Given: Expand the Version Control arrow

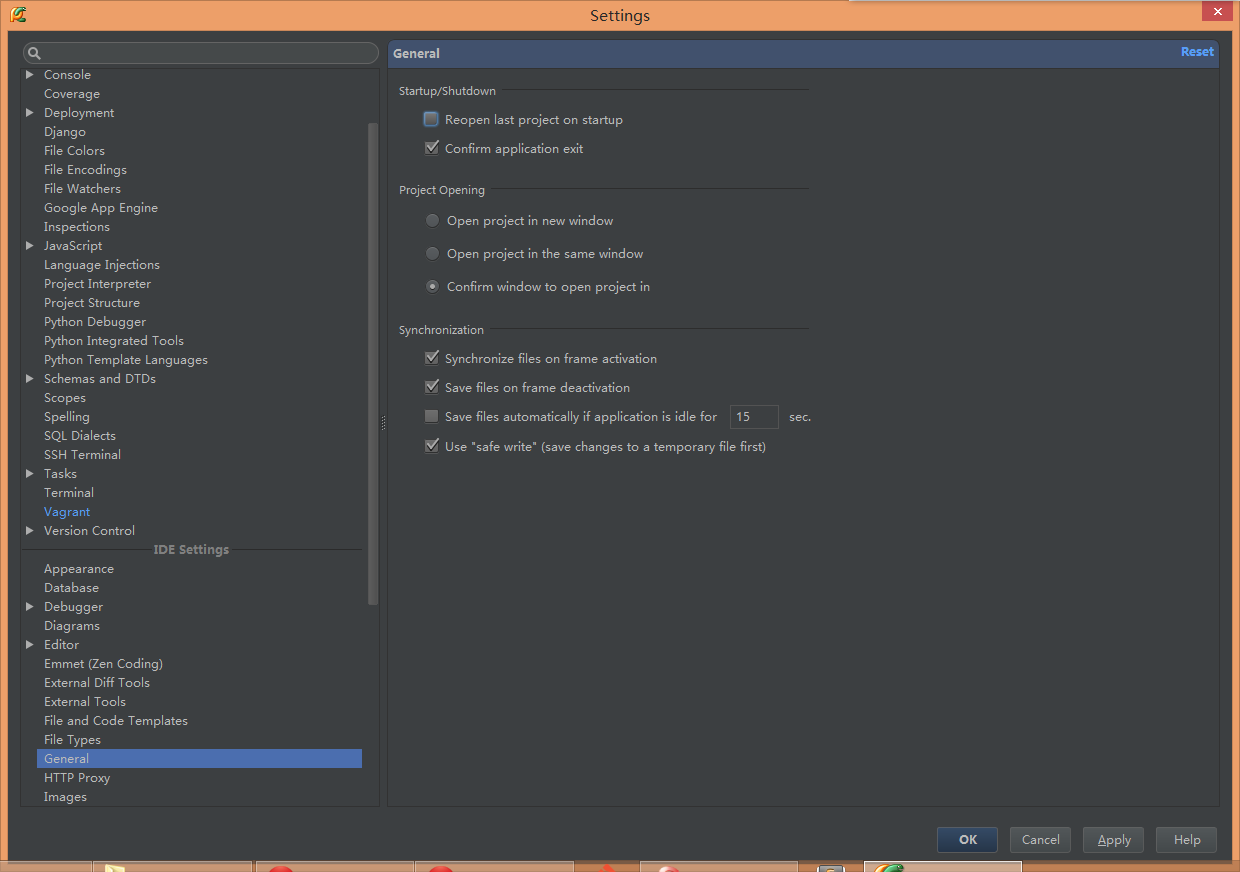Looking at the screenshot, I should click(x=30, y=531).
